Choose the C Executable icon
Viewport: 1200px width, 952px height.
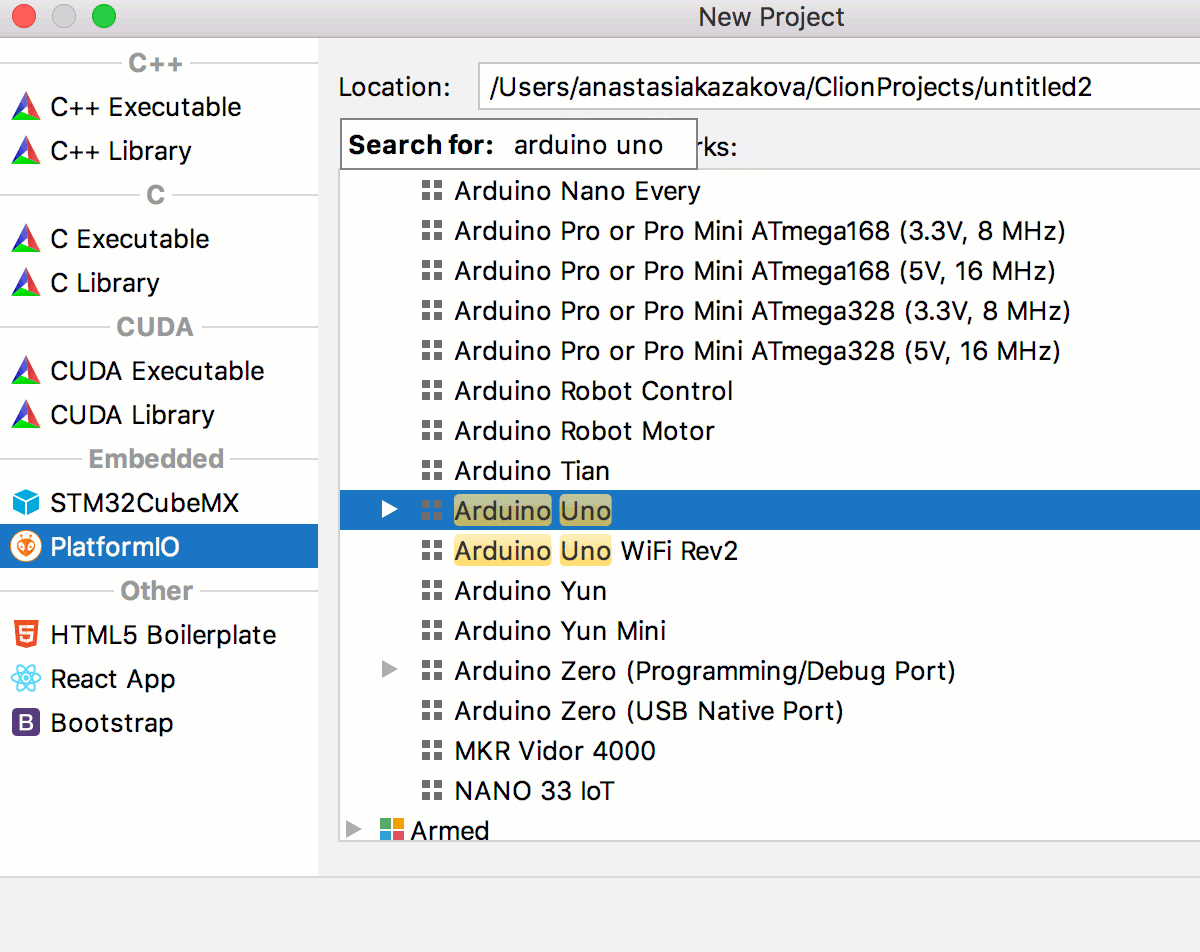26,239
